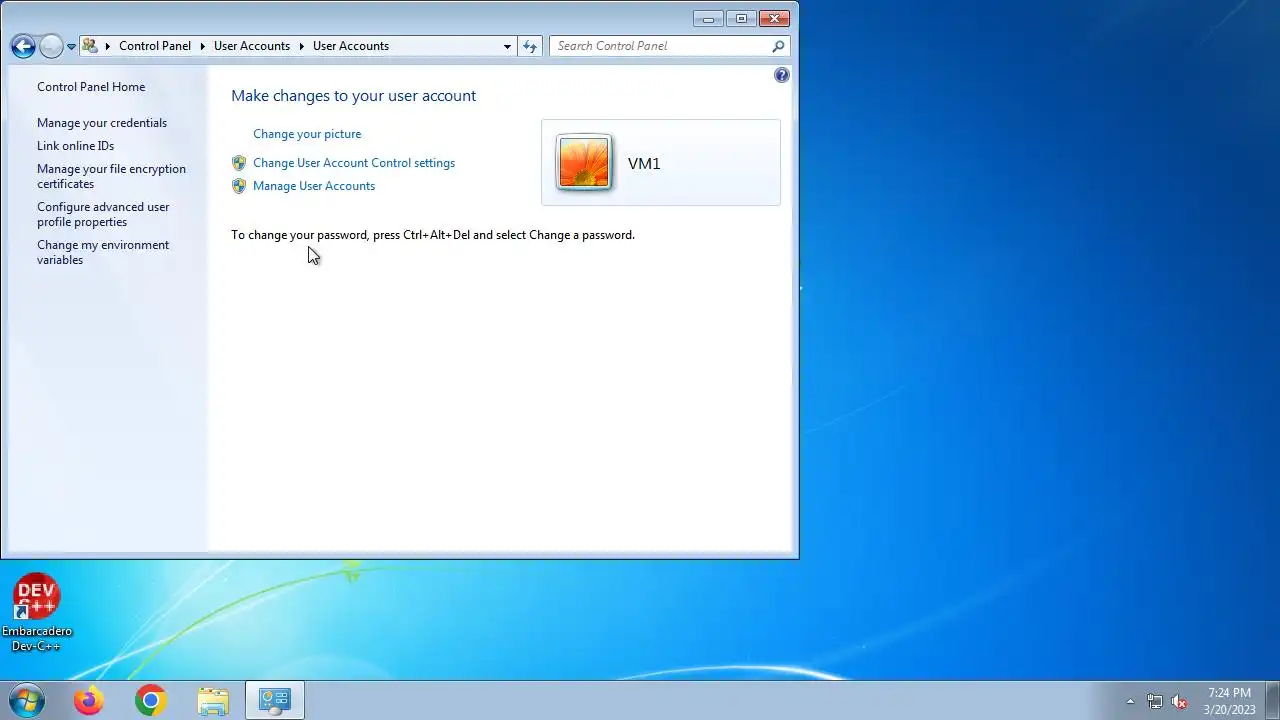
Task: Open Windows Explorer from the taskbar
Action: (213, 701)
